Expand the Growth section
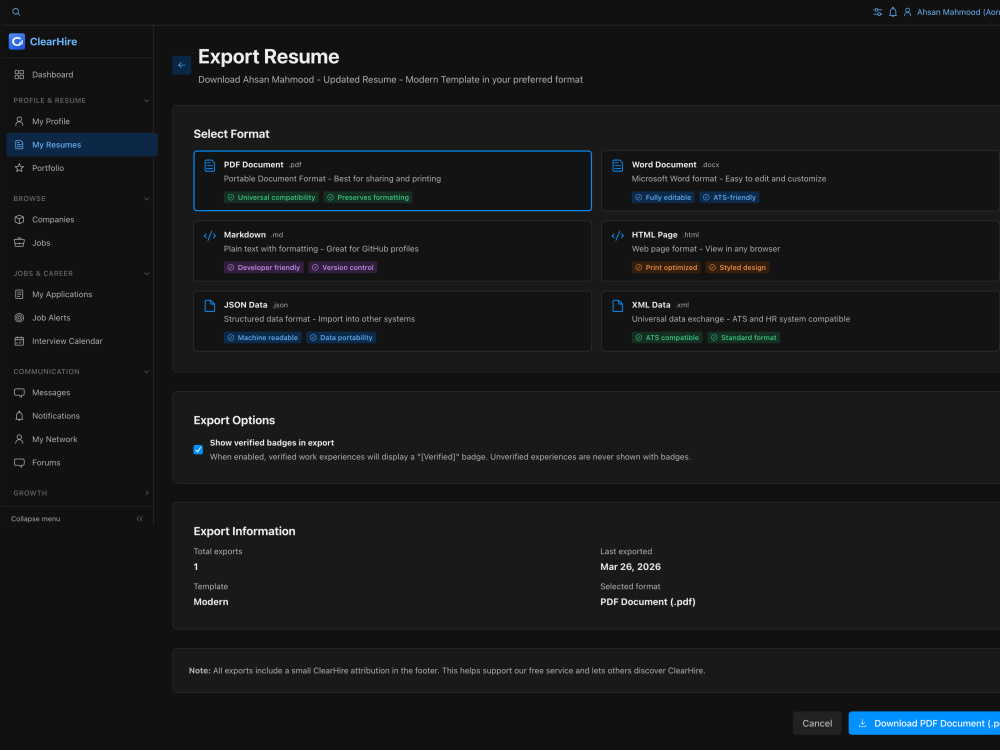 147,493
